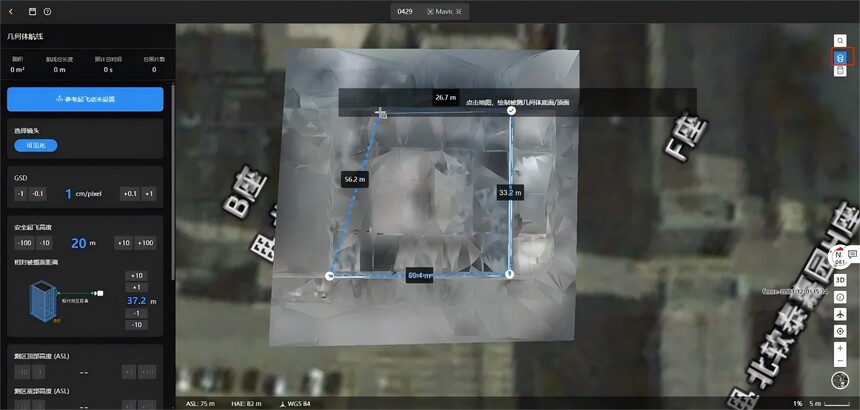Click the building diagram illustration

[43, 301]
